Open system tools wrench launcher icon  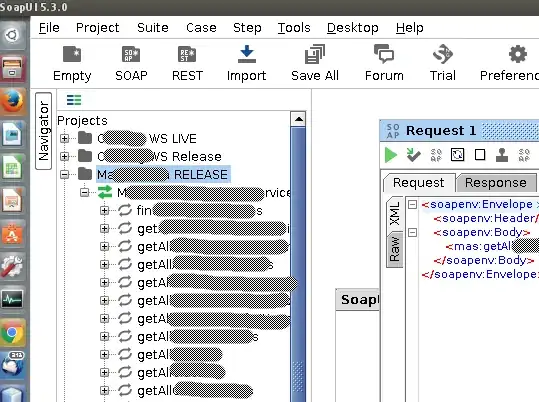click(12, 267)
